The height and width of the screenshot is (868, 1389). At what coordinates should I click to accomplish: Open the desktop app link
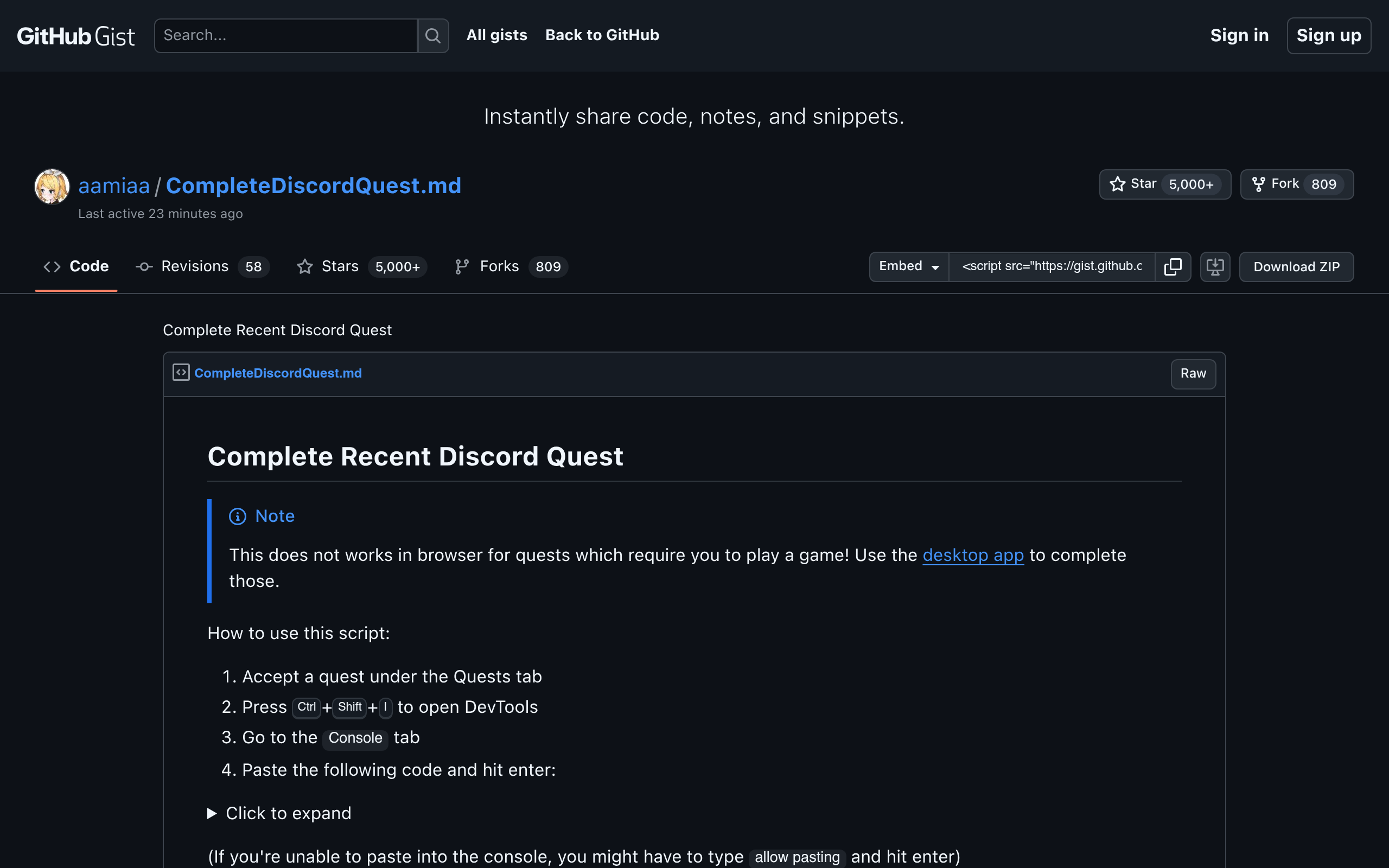[973, 555]
